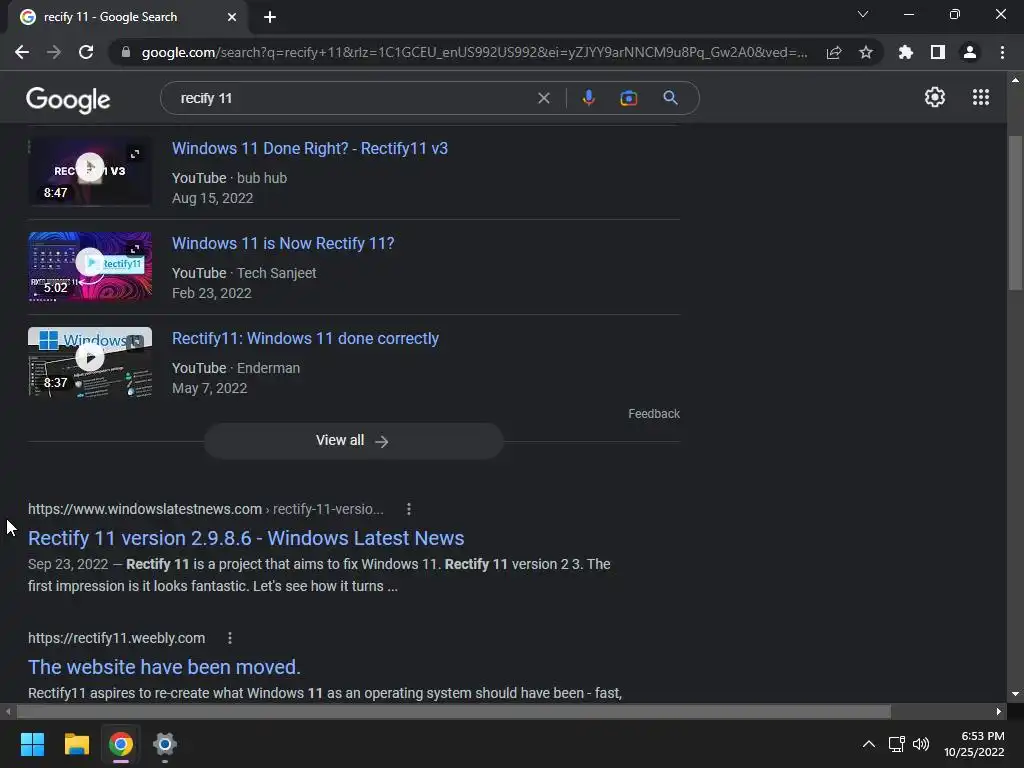Click the horizontal scrollbar thumb

pos(453,711)
